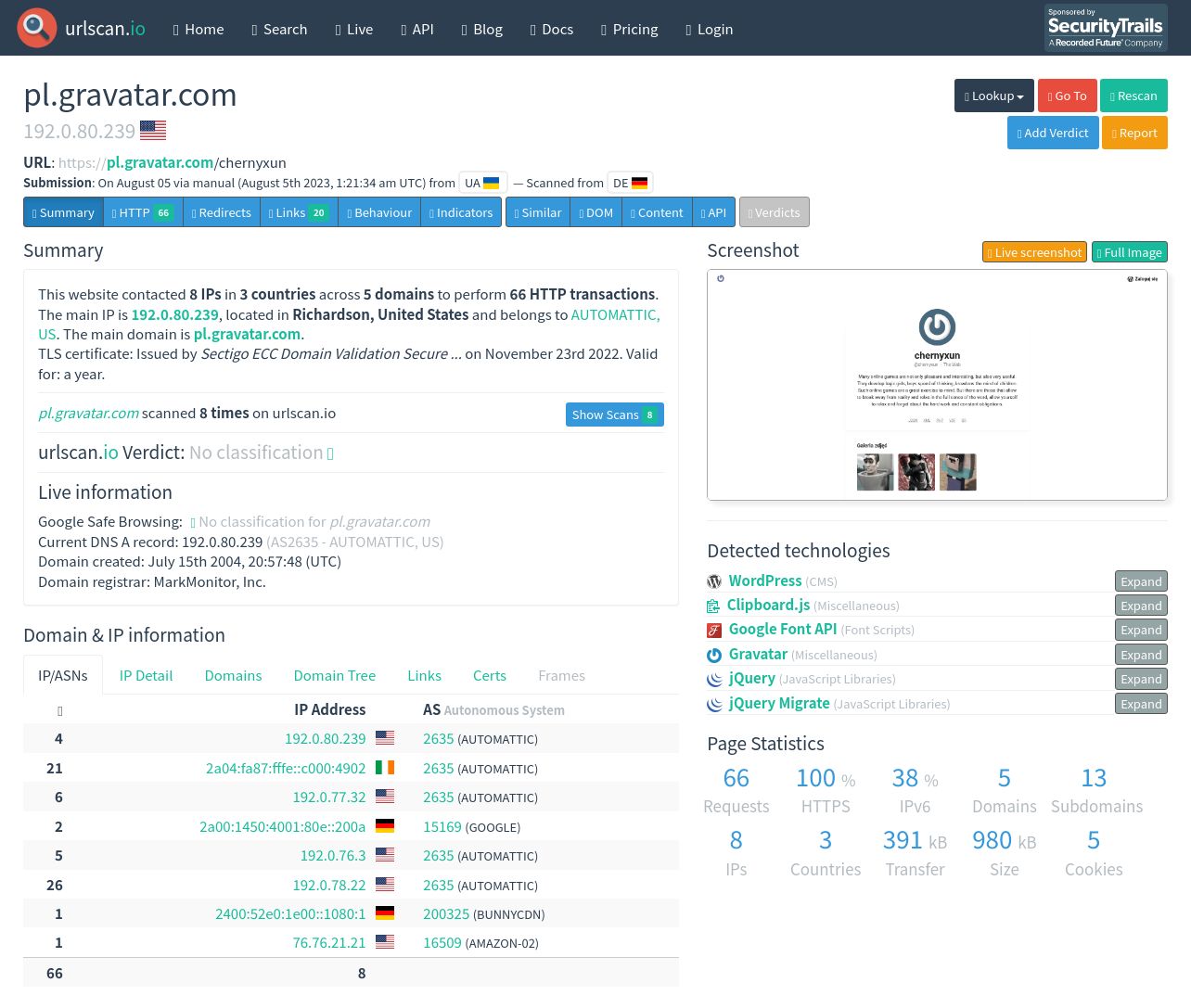Screen dimensions: 1191x1008
Task: Click the info icon after No classification verdict
Action: (330, 453)
